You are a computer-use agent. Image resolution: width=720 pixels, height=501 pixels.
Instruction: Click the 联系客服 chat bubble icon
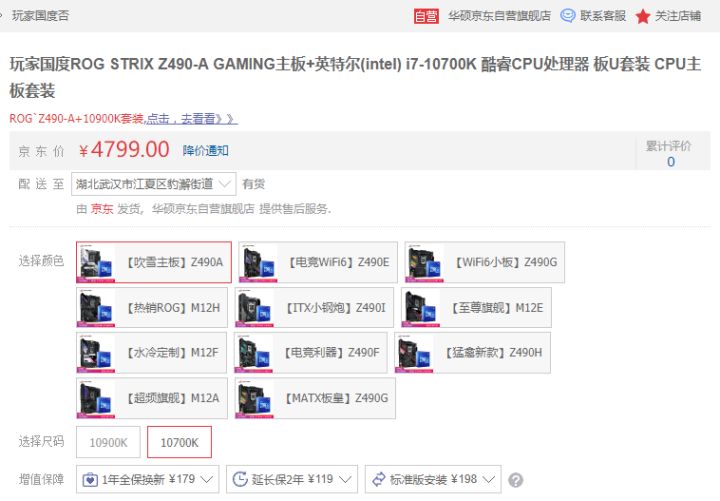click(568, 16)
